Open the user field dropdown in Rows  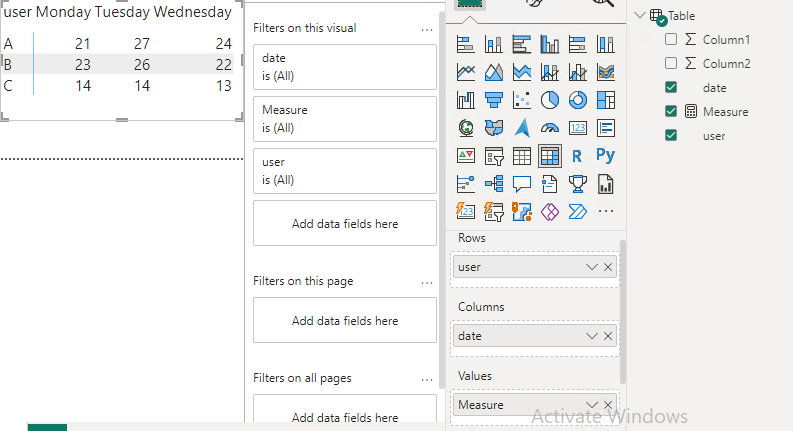pyautogui.click(x=592, y=267)
